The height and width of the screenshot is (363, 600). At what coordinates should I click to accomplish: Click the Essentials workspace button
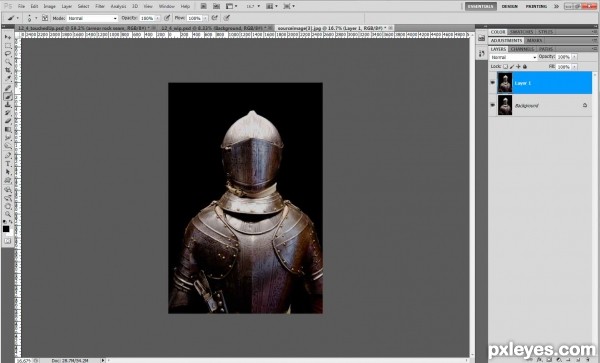tap(481, 7)
